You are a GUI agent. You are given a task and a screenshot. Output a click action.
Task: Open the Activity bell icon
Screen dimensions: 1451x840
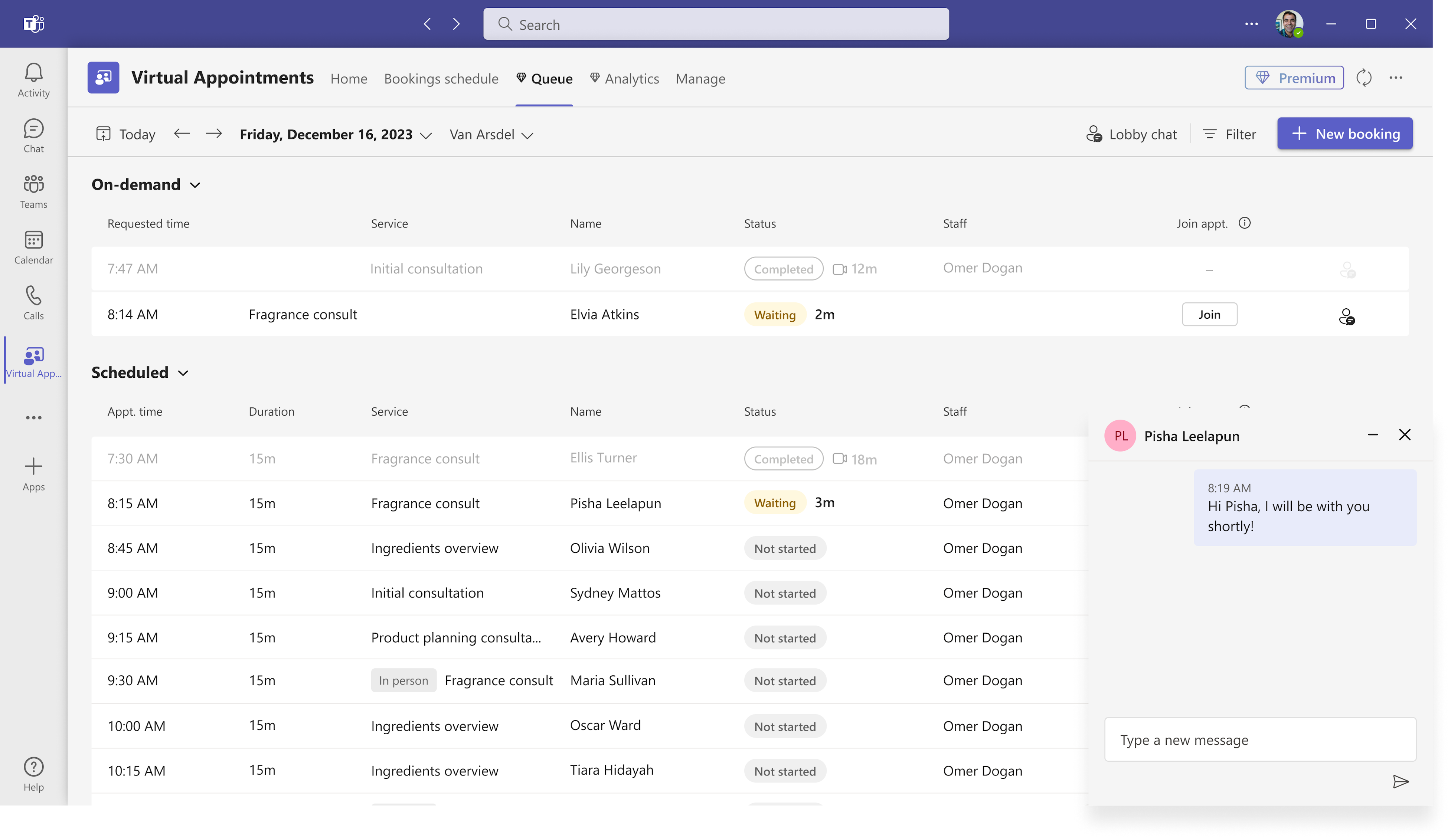[33, 79]
